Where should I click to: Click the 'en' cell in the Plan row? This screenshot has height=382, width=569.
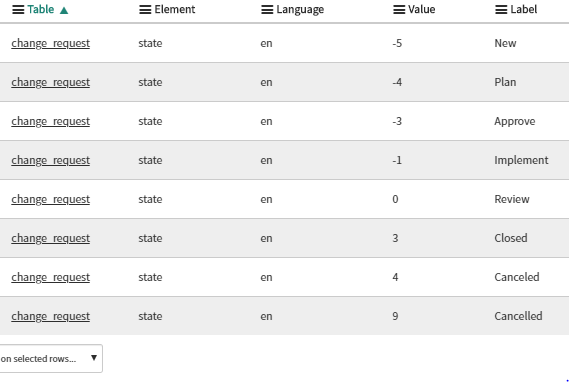tap(266, 82)
